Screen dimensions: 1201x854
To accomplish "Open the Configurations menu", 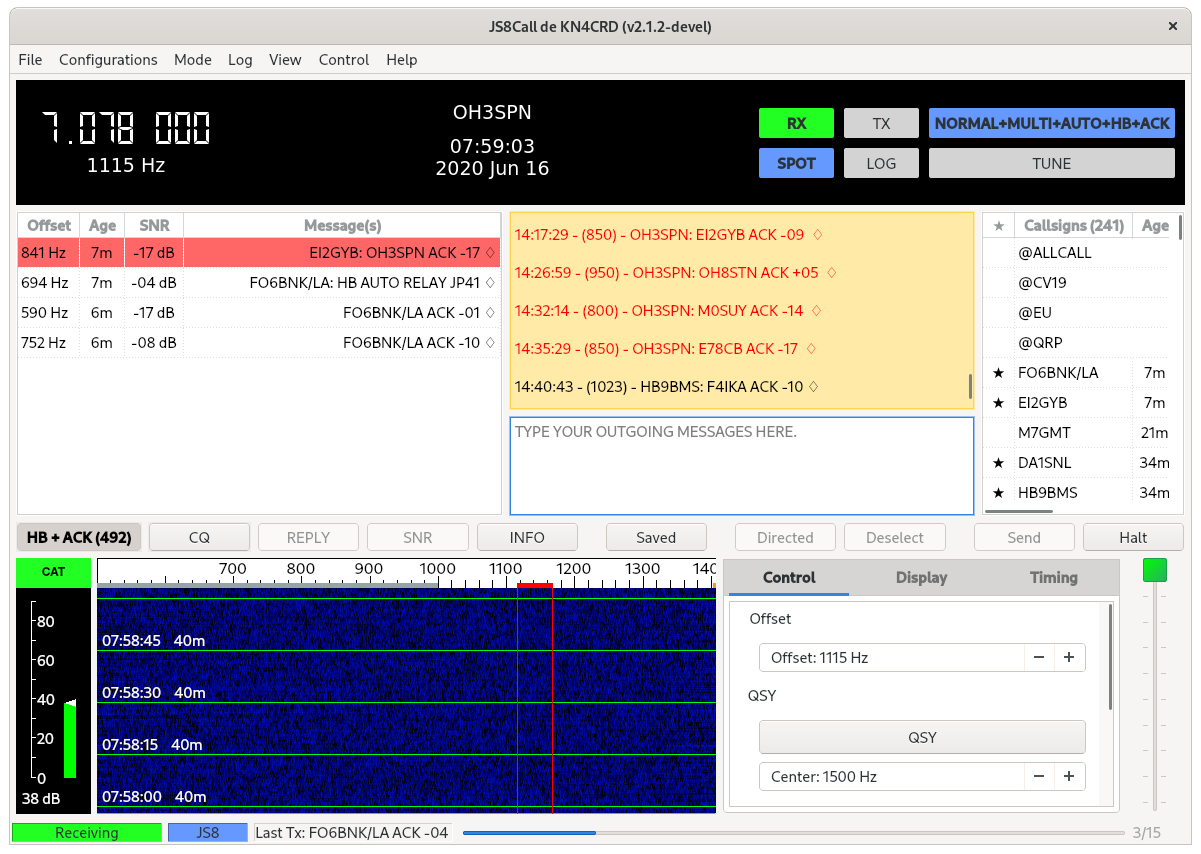I will tap(108, 60).
